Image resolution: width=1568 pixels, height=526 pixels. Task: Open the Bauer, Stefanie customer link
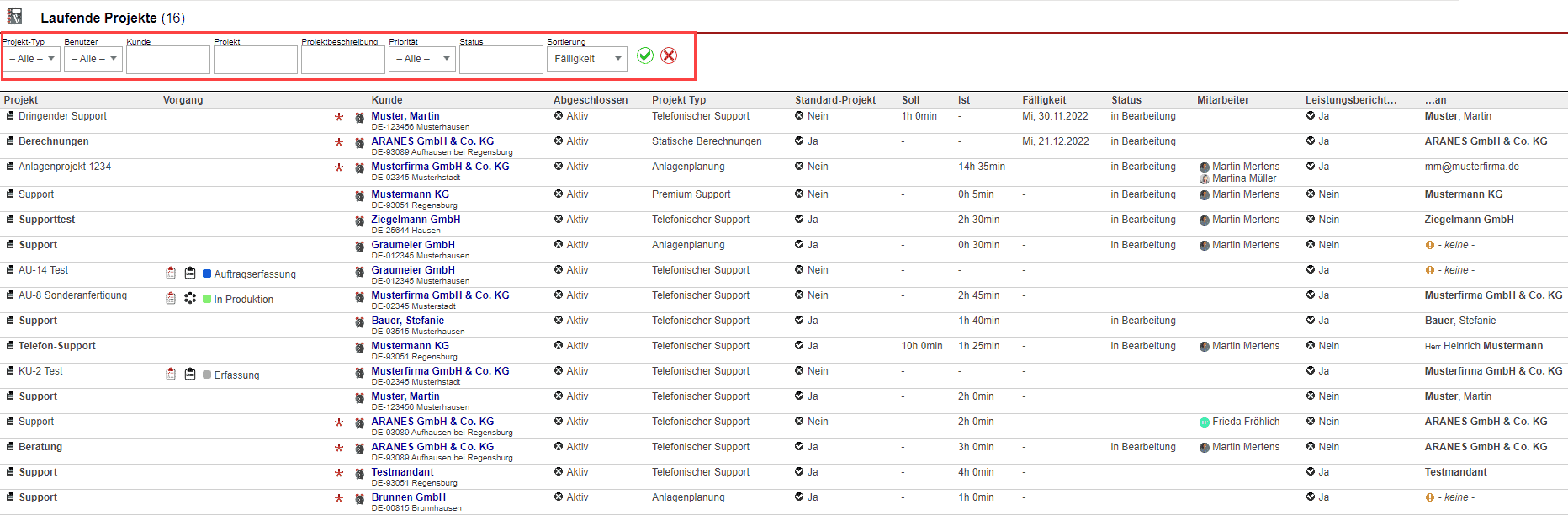(x=408, y=321)
